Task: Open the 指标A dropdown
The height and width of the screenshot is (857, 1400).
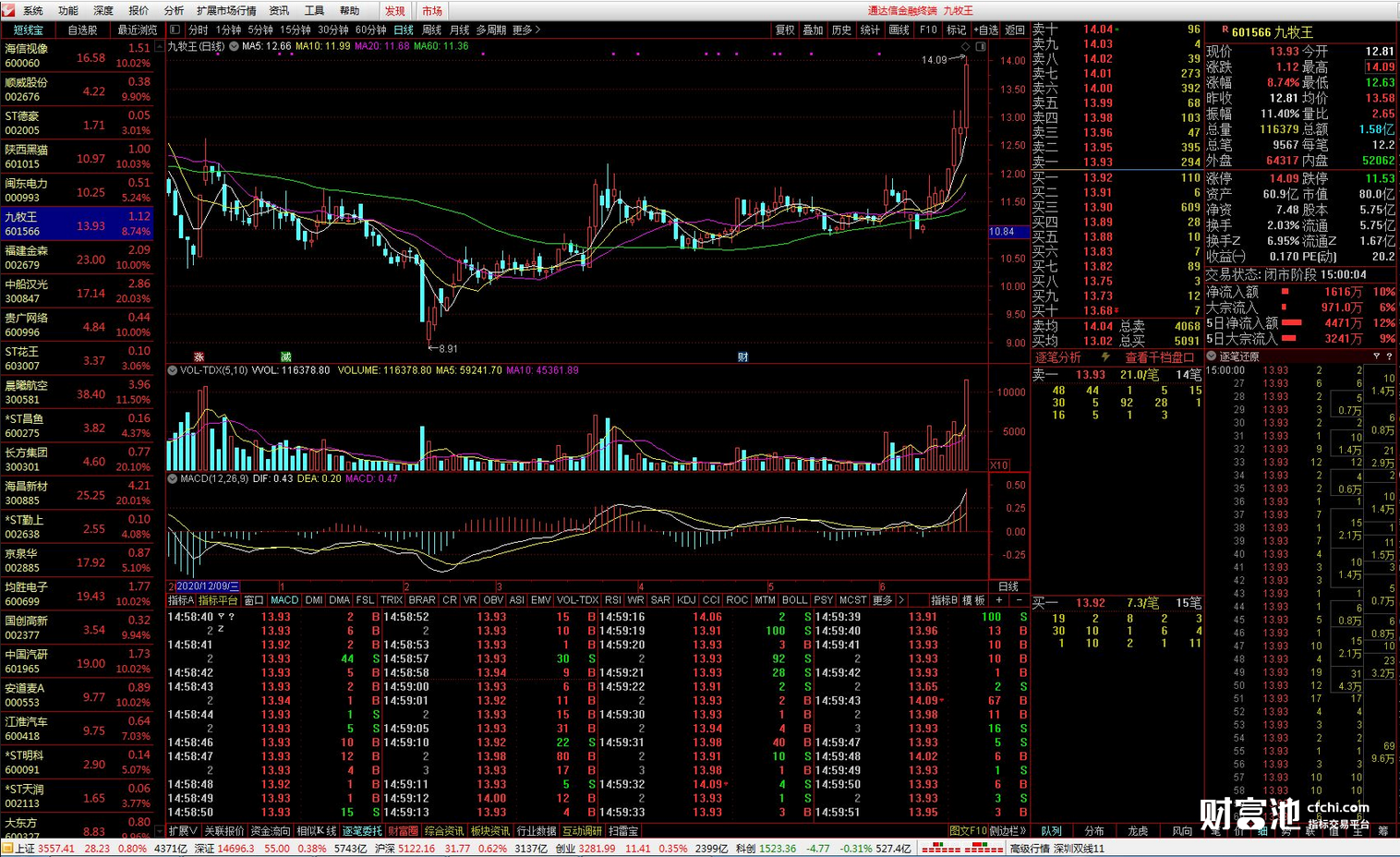Action: [x=182, y=600]
